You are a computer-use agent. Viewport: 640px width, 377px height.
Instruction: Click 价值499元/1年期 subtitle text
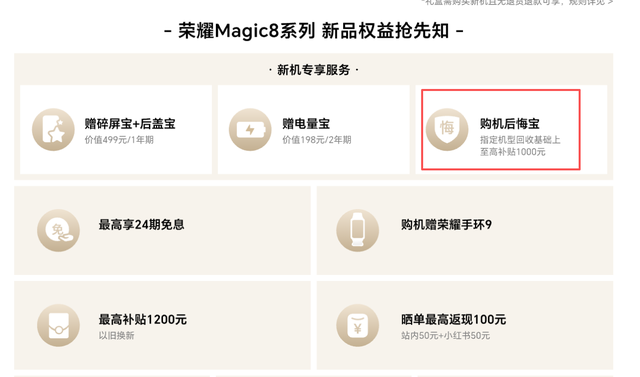click(119, 140)
